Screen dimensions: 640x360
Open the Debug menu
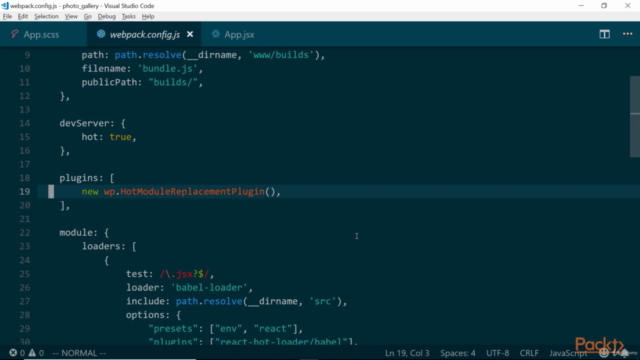click(107, 16)
